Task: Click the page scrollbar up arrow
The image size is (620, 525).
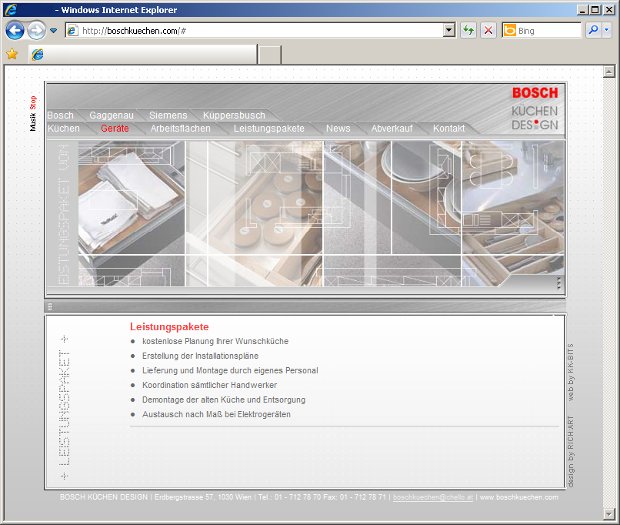Action: point(609,72)
